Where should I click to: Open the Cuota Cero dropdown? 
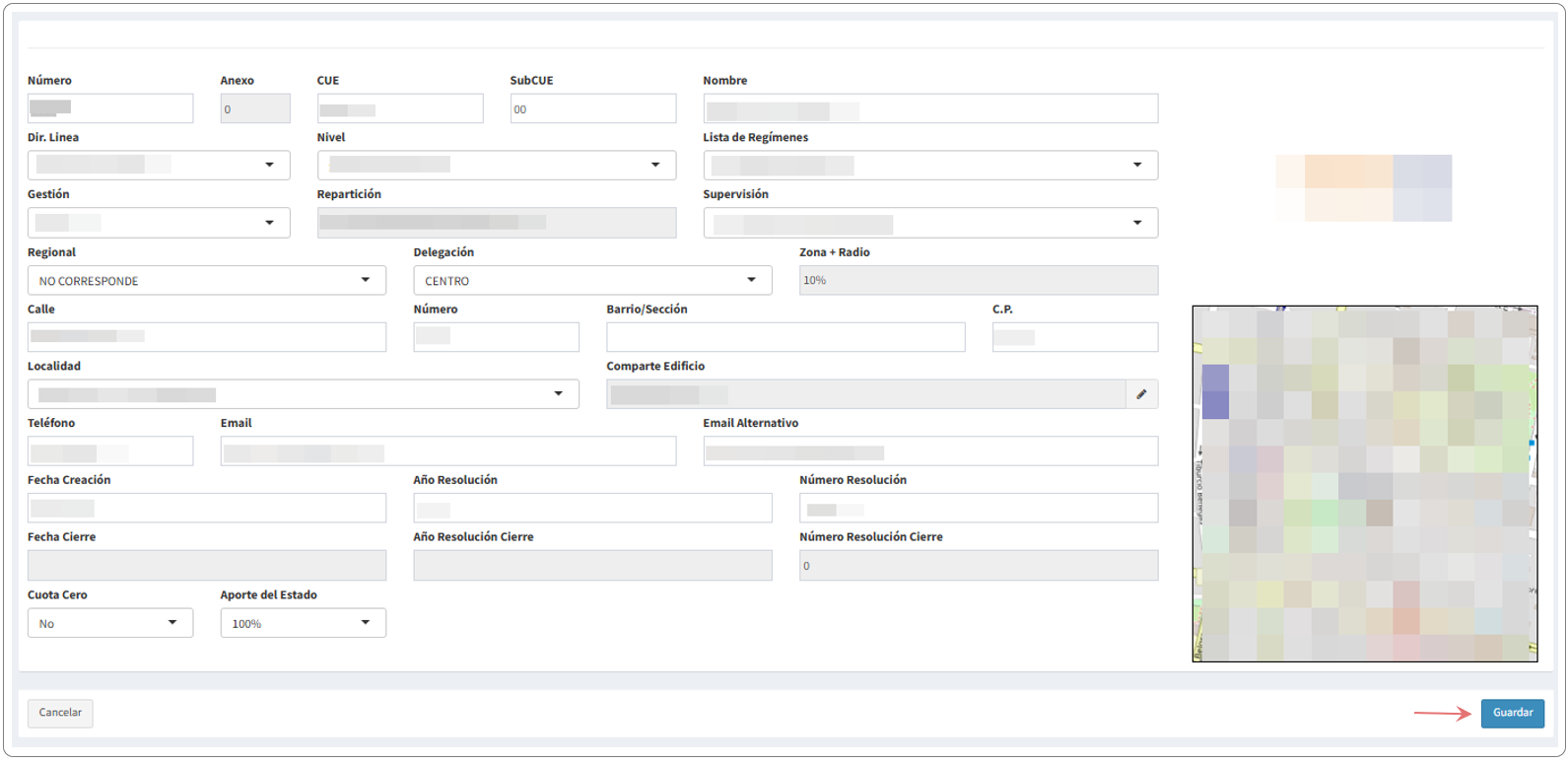(110, 623)
